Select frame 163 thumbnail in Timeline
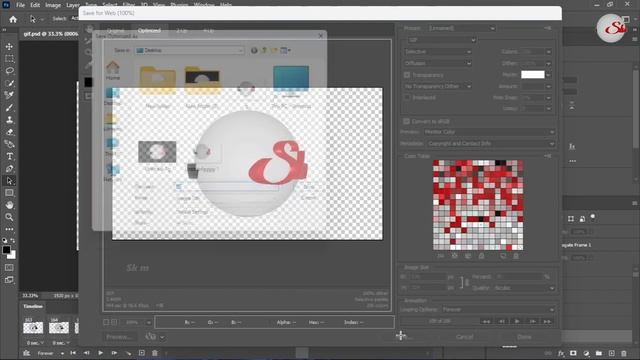640x360 pixels. tap(33, 327)
